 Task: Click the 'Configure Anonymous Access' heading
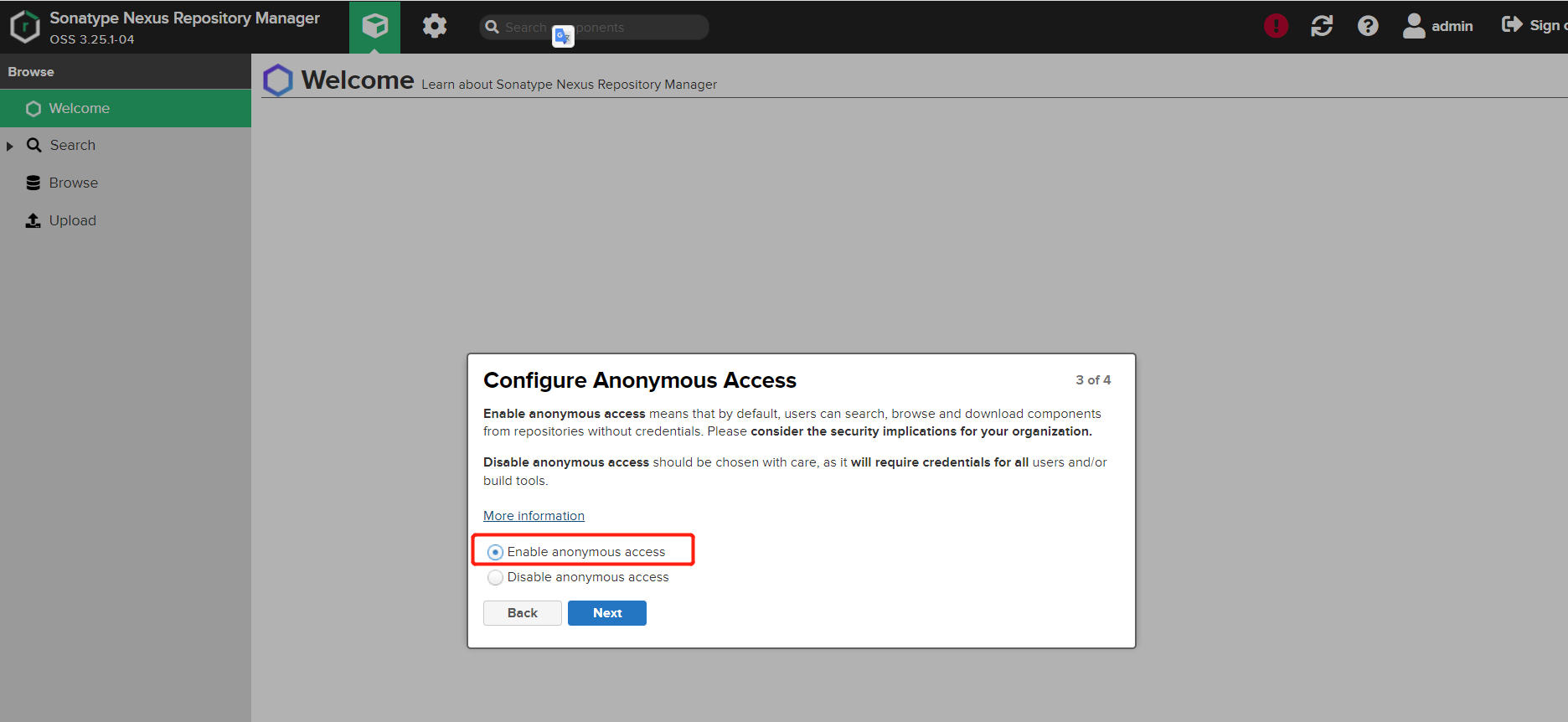pos(640,380)
